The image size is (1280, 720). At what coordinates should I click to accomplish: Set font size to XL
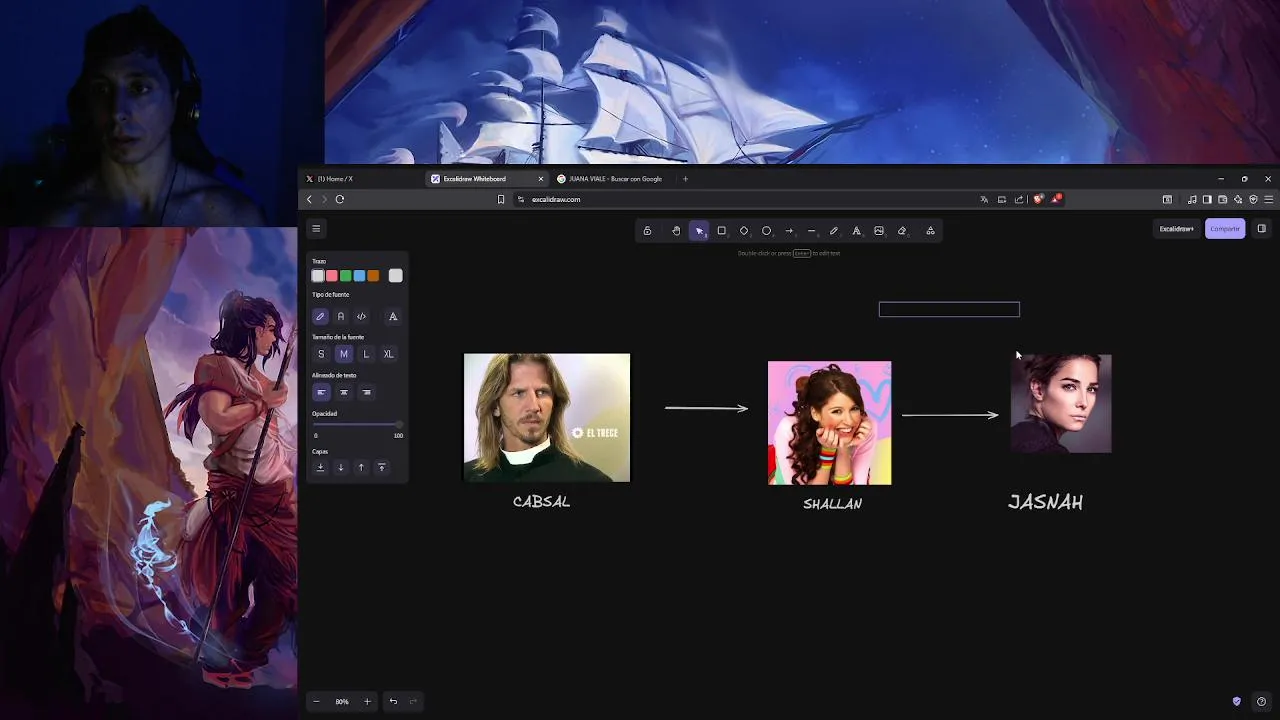[x=389, y=354]
